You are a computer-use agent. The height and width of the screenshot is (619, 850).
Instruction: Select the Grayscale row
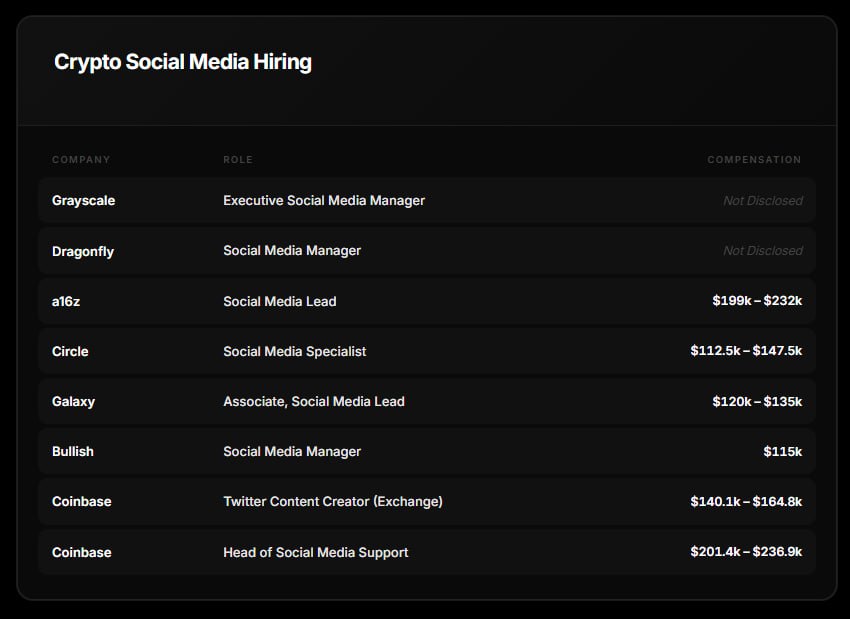pos(425,200)
